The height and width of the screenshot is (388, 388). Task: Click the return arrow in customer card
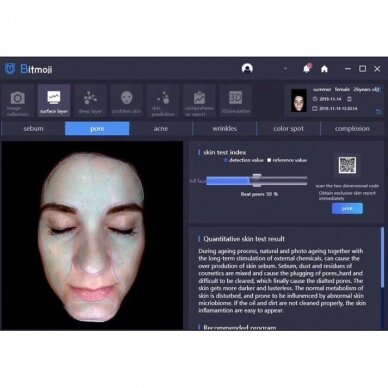coord(378,112)
